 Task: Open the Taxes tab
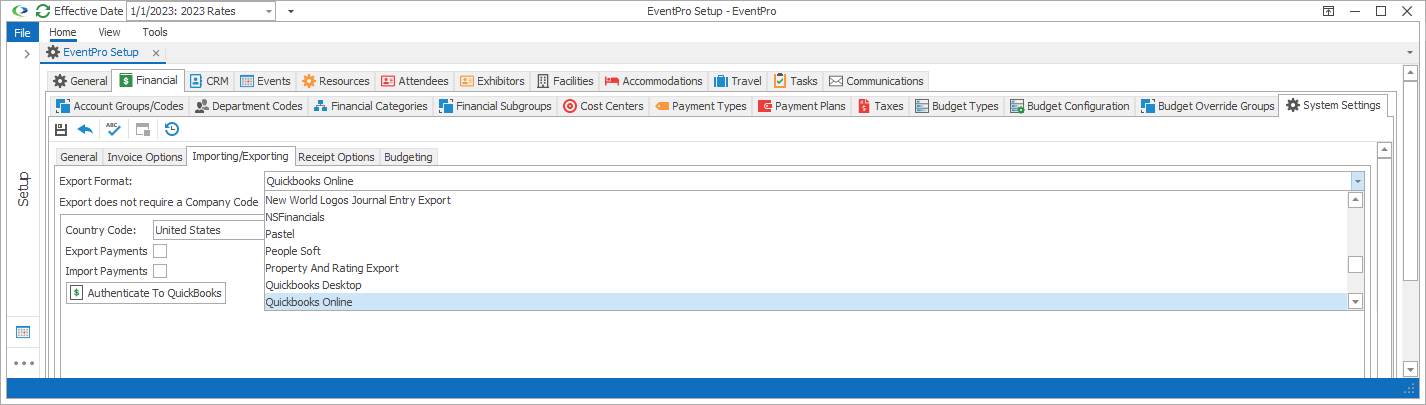click(x=880, y=106)
